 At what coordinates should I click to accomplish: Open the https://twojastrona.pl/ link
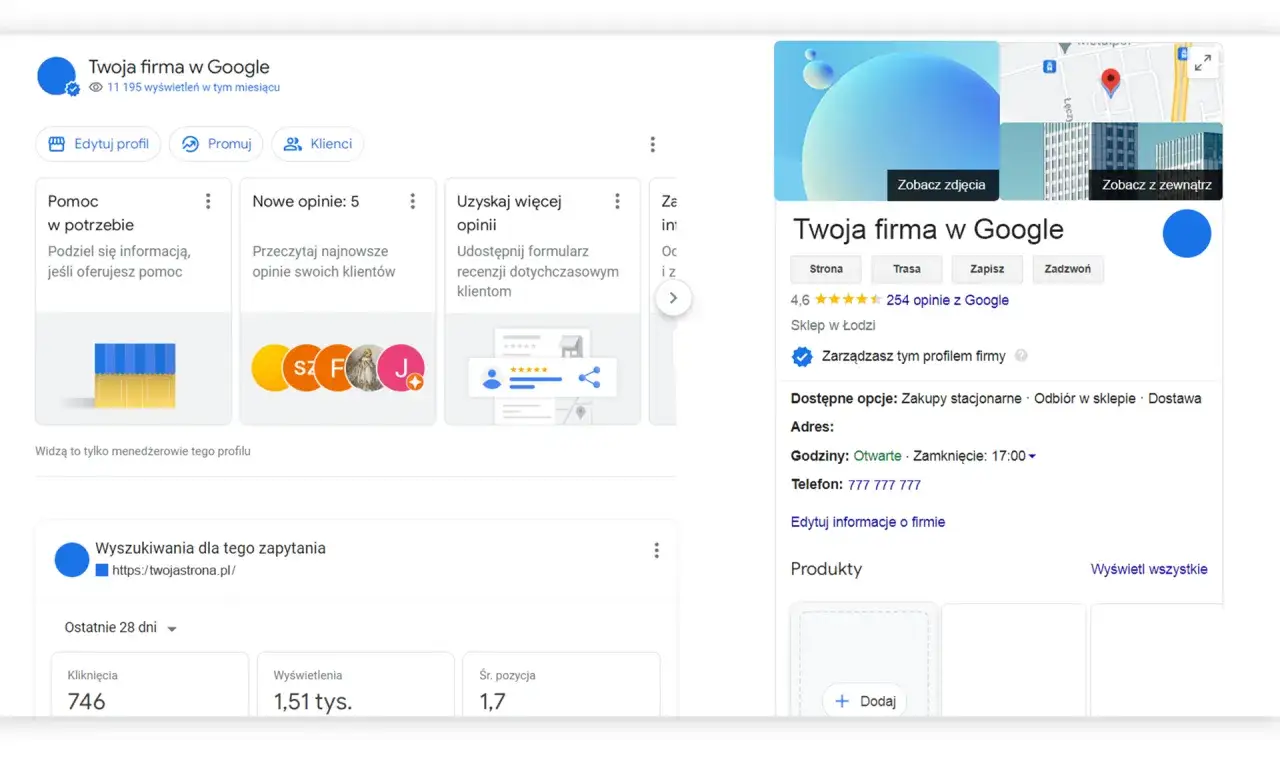pos(174,571)
